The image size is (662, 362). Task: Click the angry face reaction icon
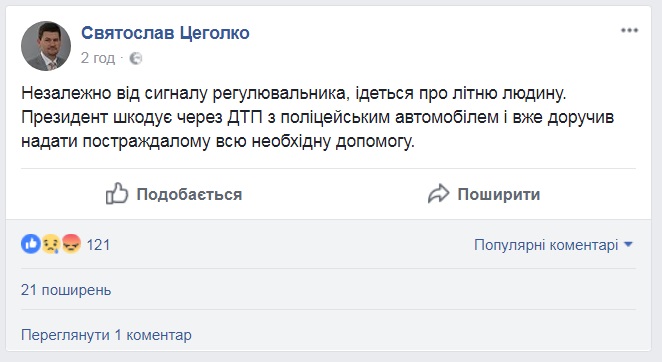71,244
